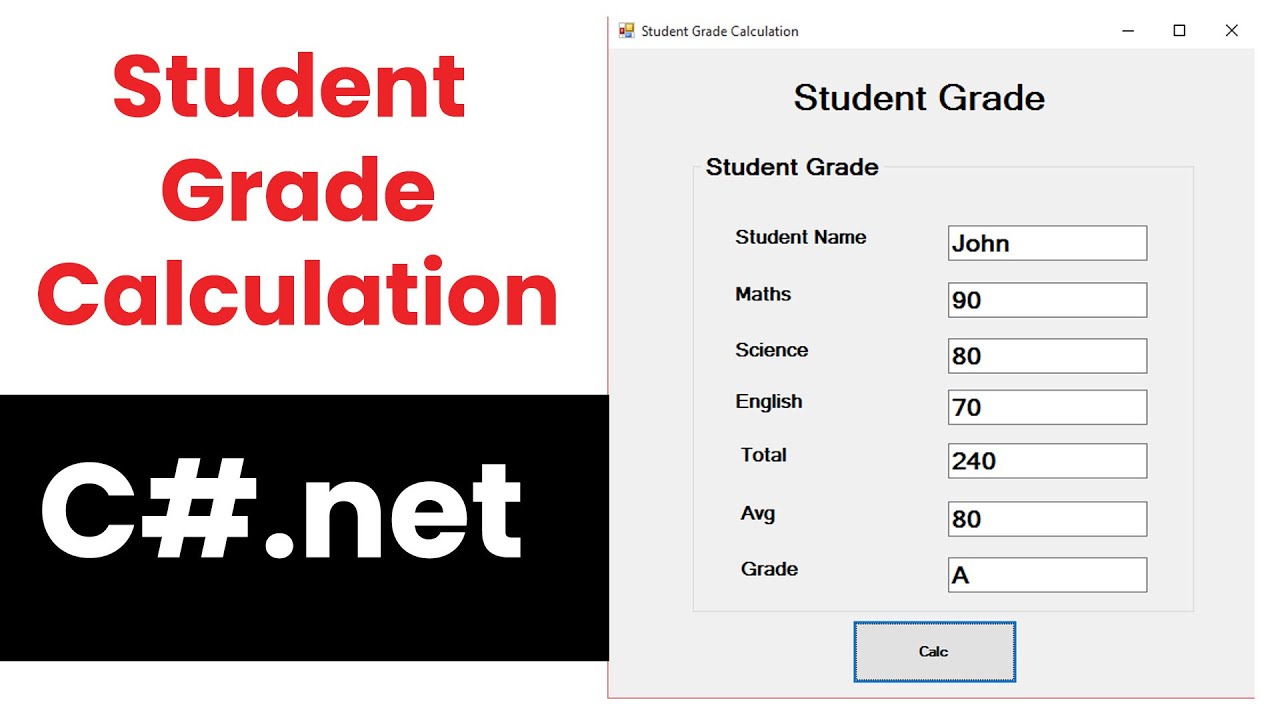Click the 'Maths' label

(x=763, y=294)
